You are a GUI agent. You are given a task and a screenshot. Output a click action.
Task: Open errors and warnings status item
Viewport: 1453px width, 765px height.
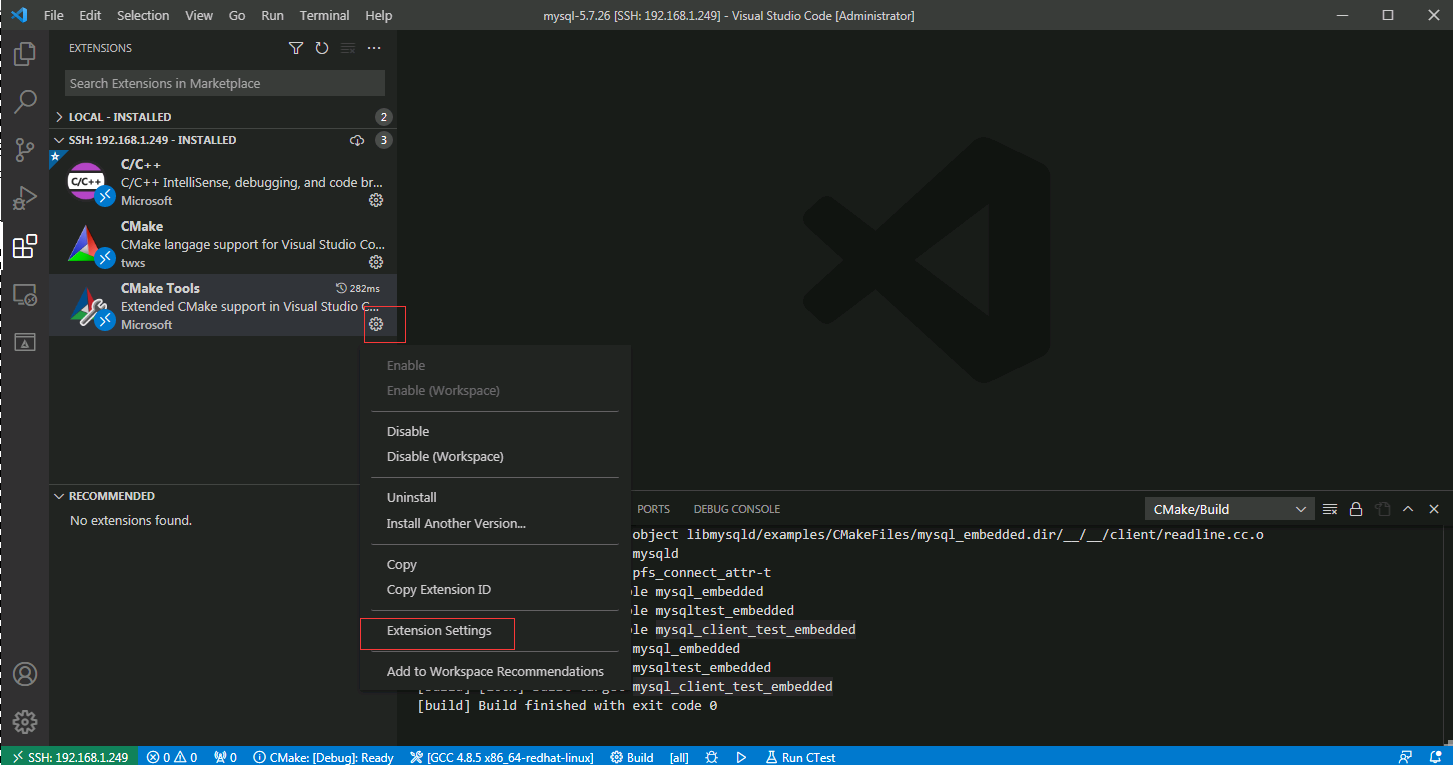[172, 757]
